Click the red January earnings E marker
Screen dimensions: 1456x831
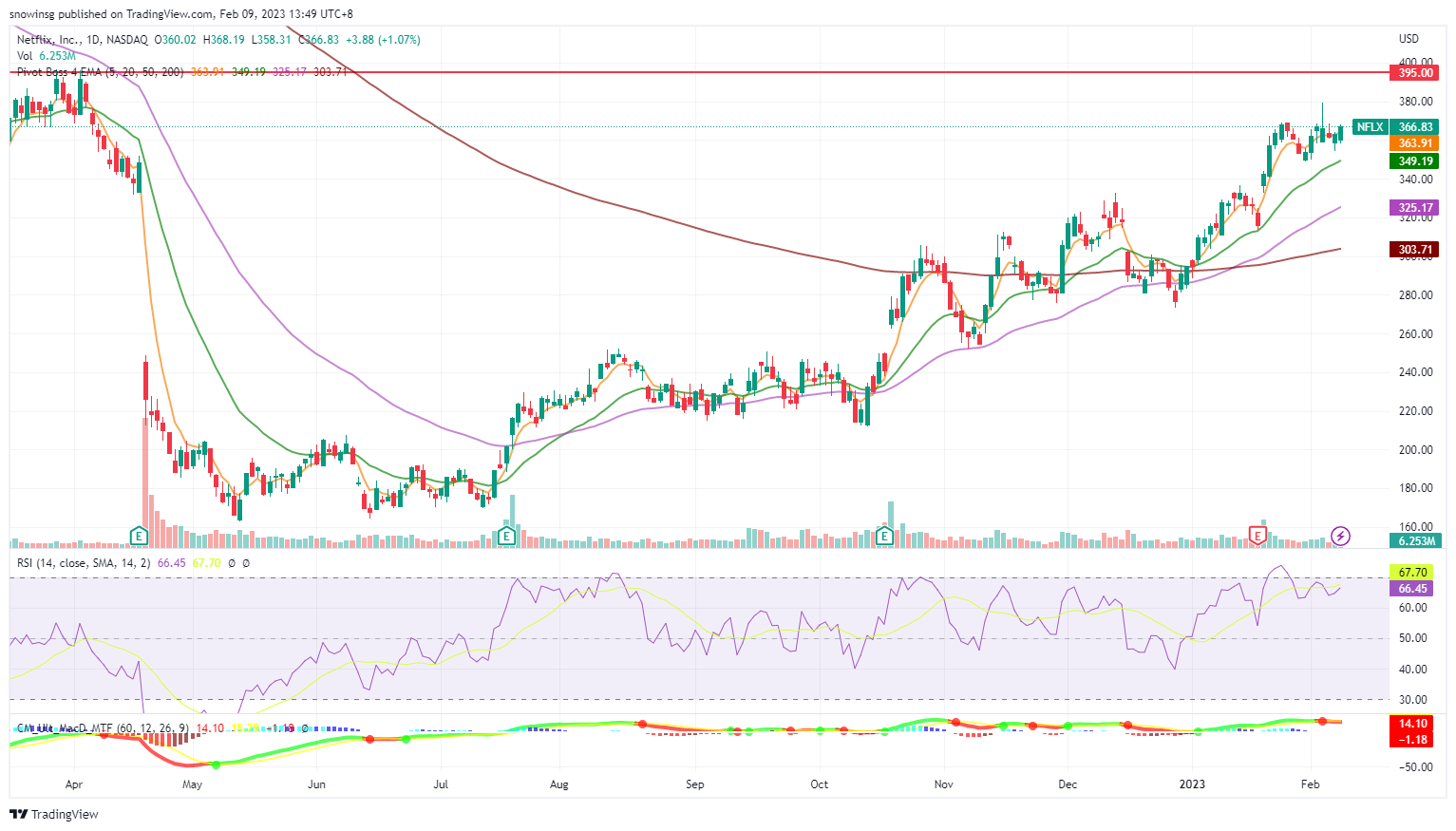1257,537
